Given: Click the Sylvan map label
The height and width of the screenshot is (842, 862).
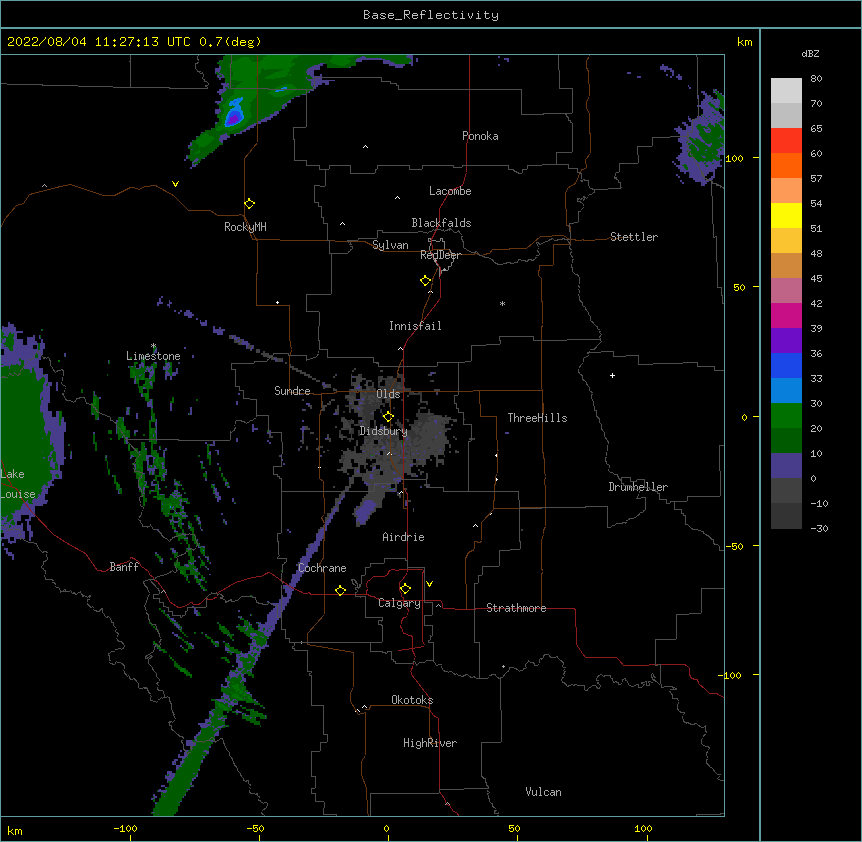Looking at the screenshot, I should pos(390,245).
